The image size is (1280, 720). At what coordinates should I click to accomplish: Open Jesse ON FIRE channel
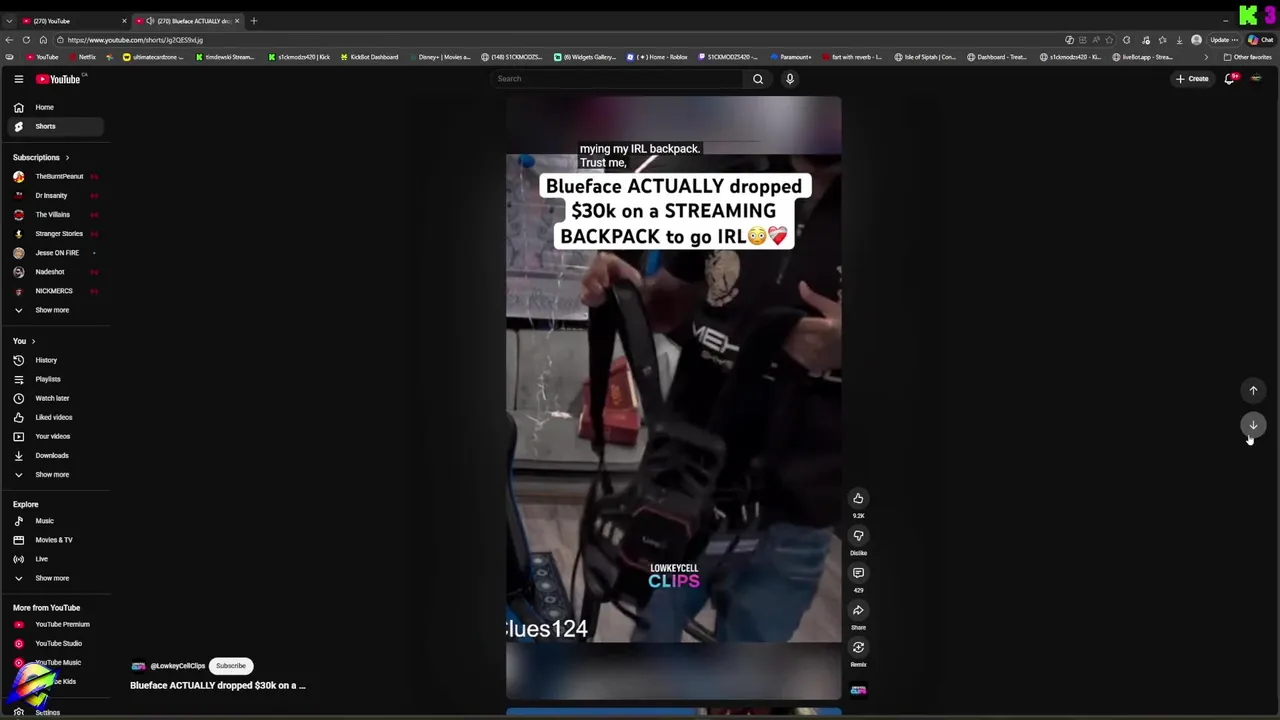click(x=57, y=253)
